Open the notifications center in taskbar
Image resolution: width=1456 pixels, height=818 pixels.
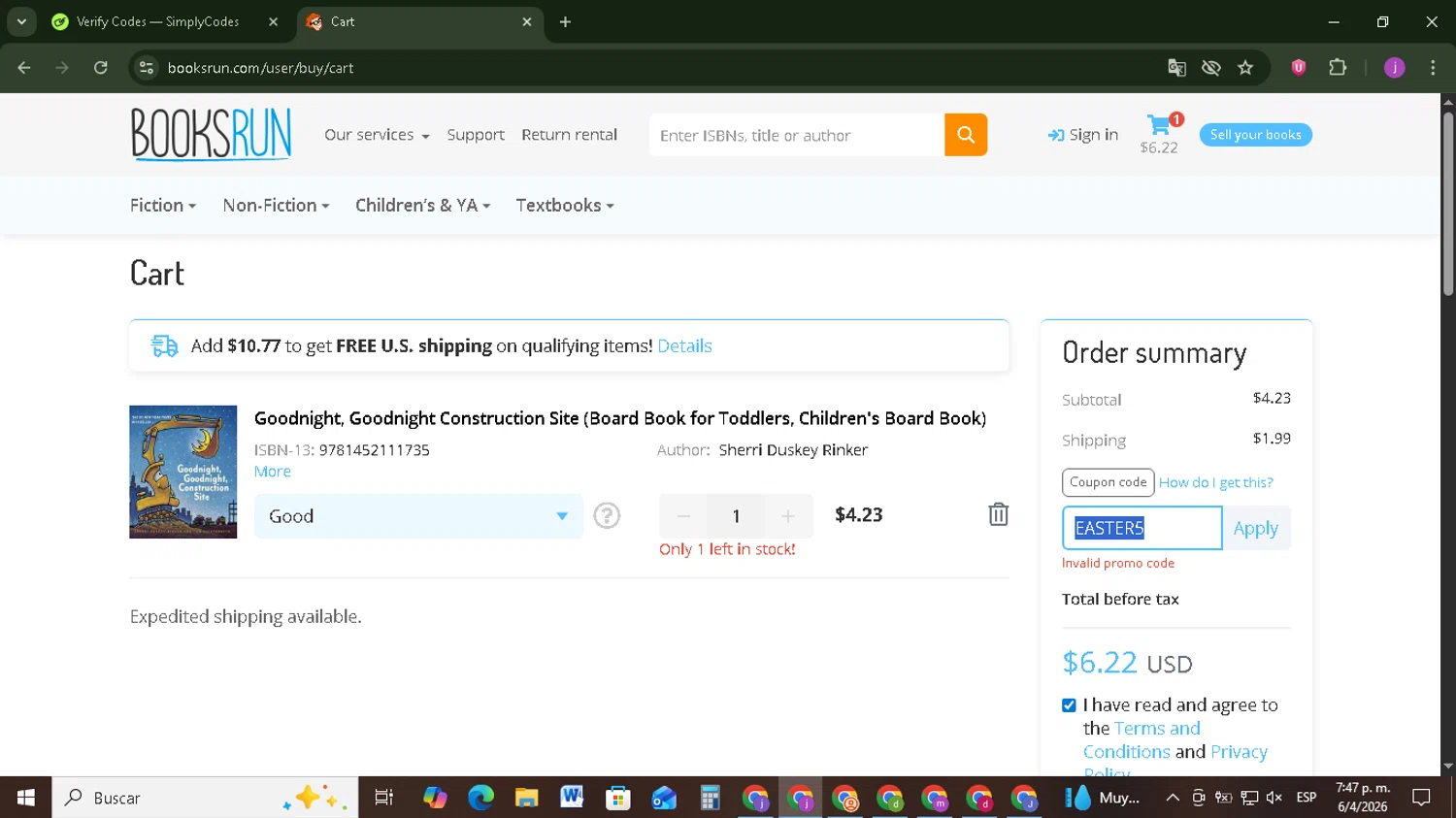click(1421, 798)
